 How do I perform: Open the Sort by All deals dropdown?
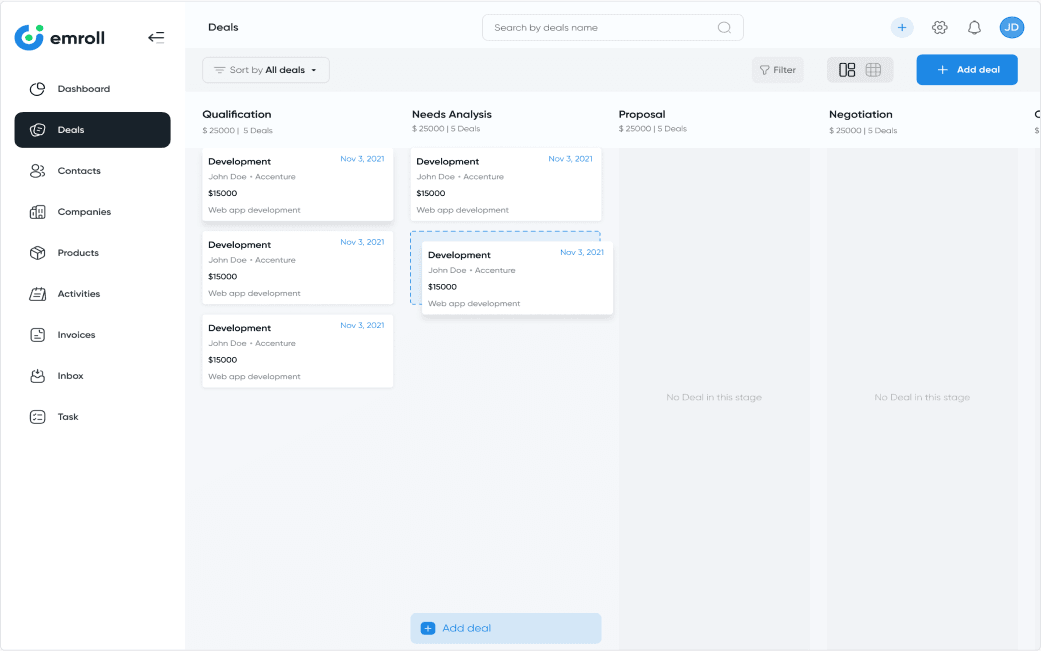coord(265,70)
